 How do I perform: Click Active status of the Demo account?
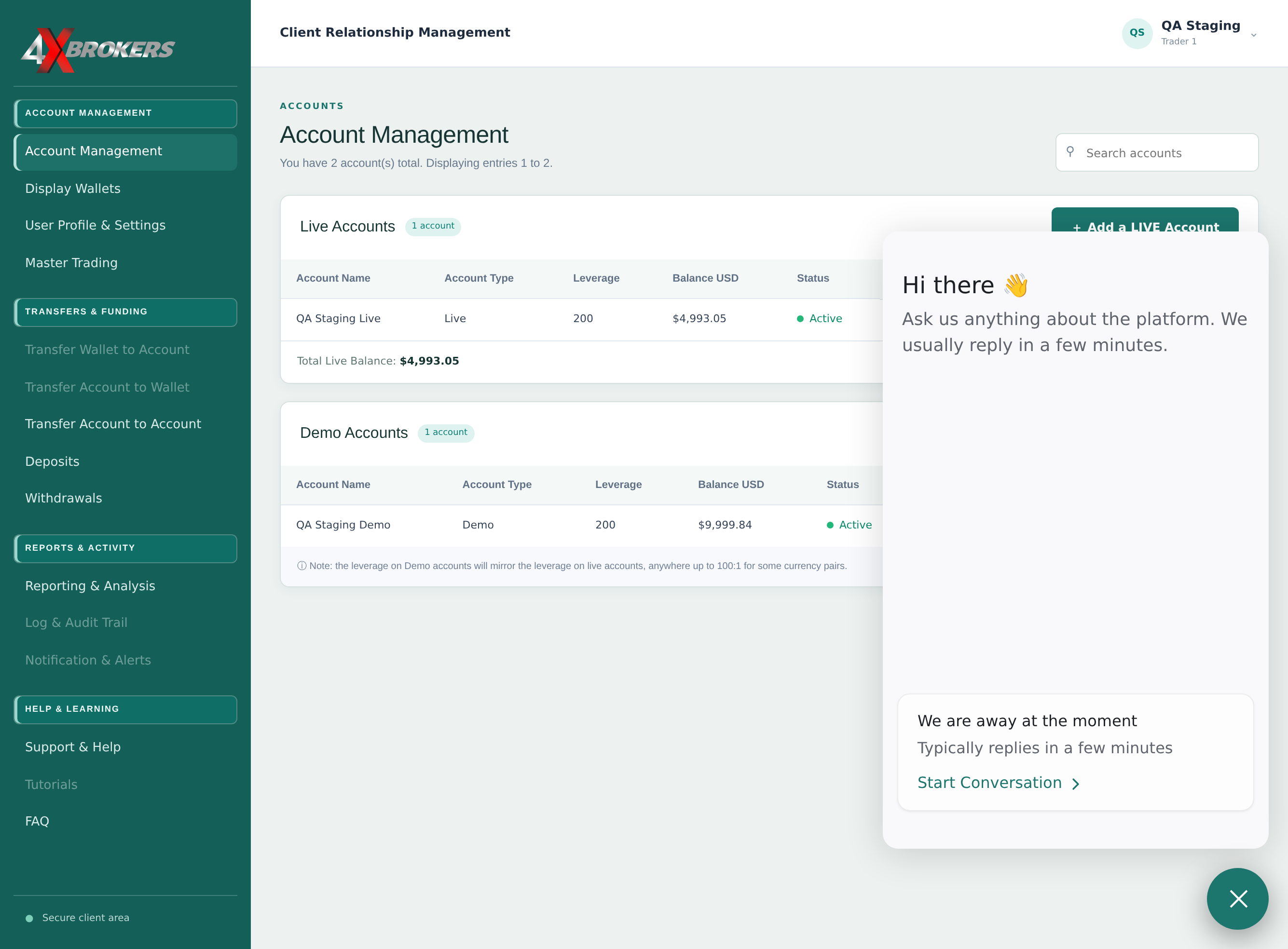pos(850,525)
